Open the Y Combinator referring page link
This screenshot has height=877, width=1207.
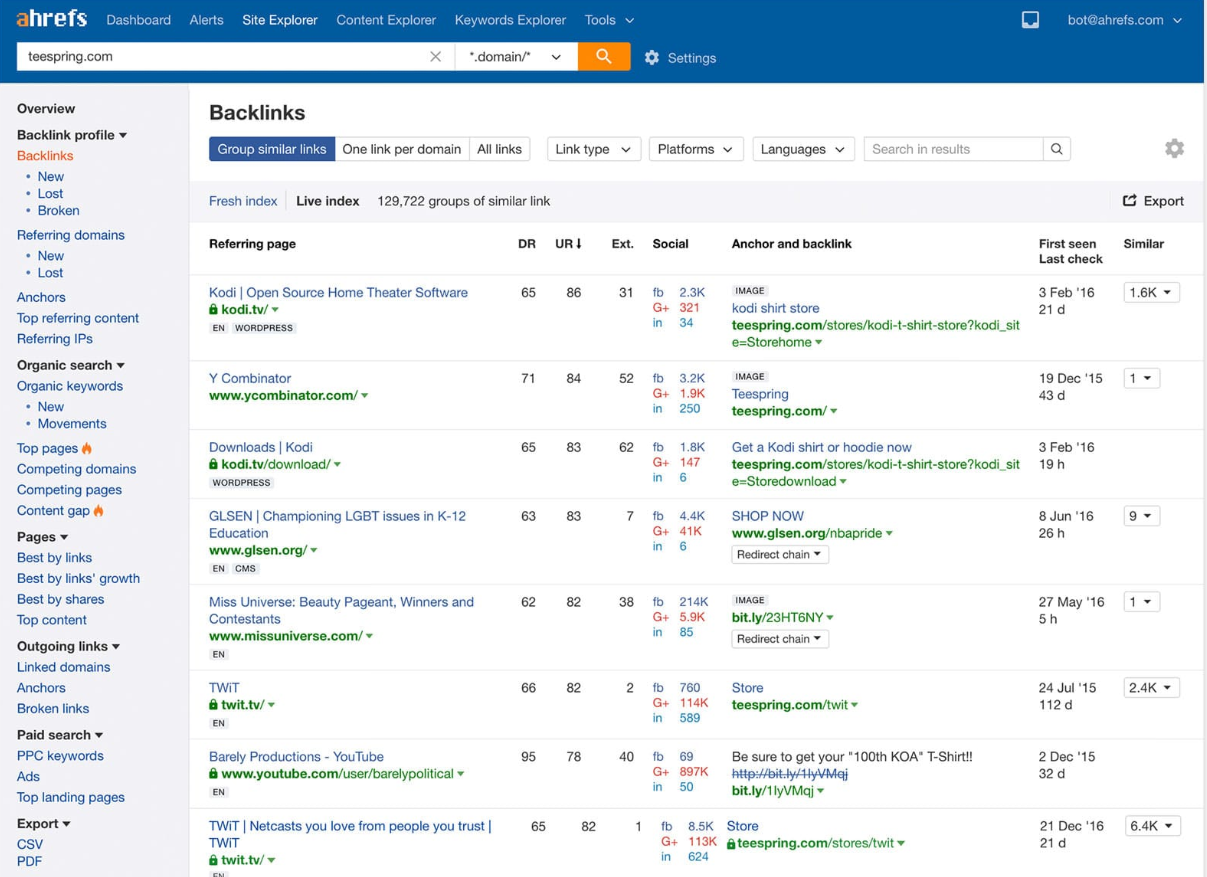250,378
